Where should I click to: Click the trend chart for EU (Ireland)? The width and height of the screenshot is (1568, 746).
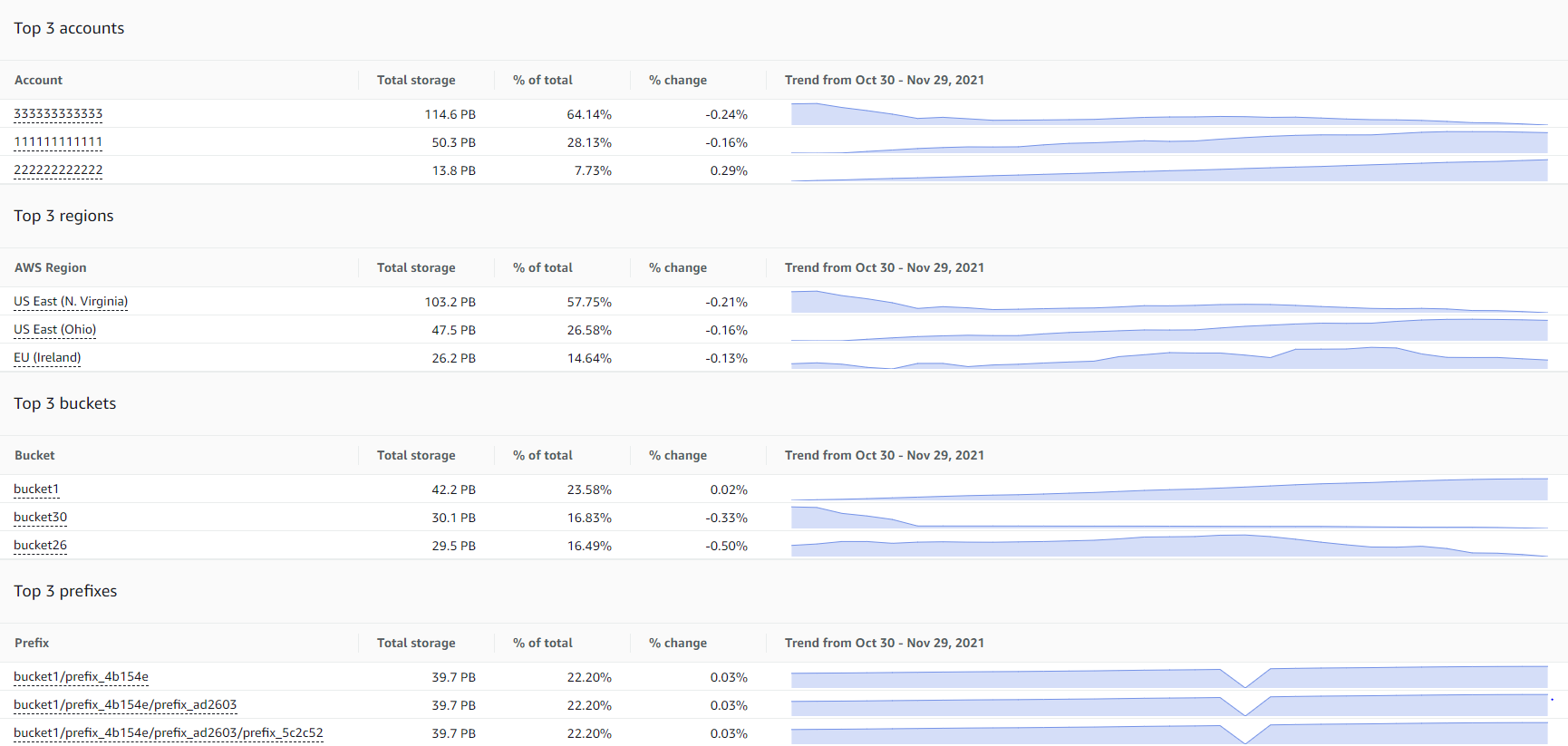pos(1168,359)
